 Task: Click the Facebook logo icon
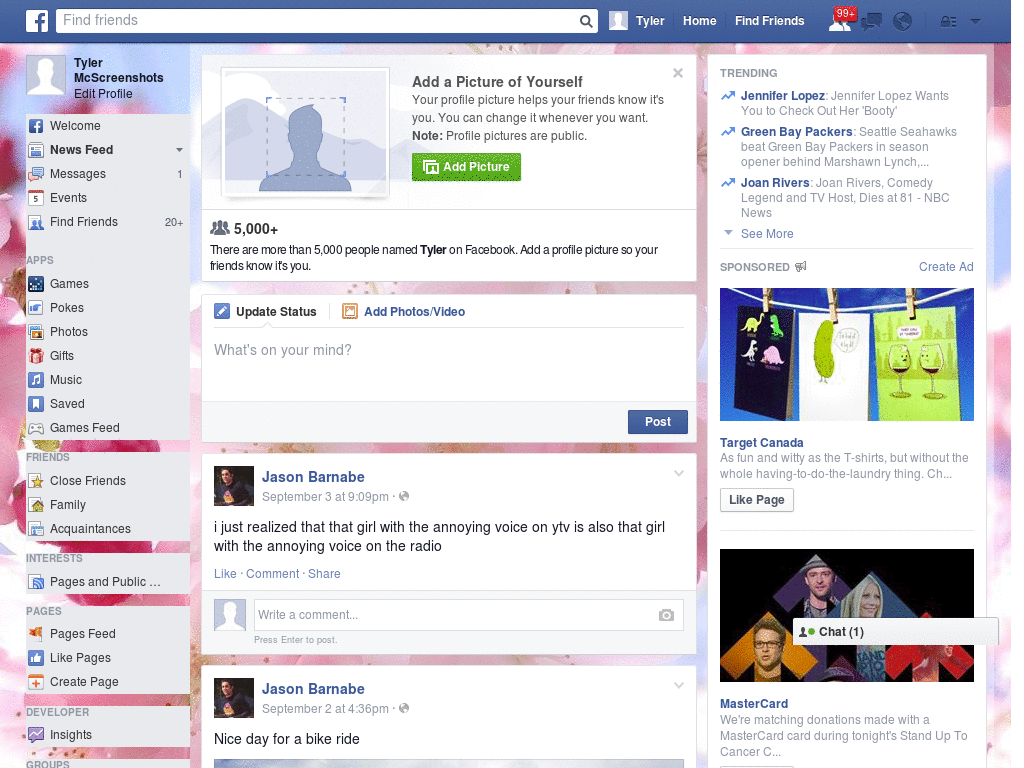click(x=37, y=21)
